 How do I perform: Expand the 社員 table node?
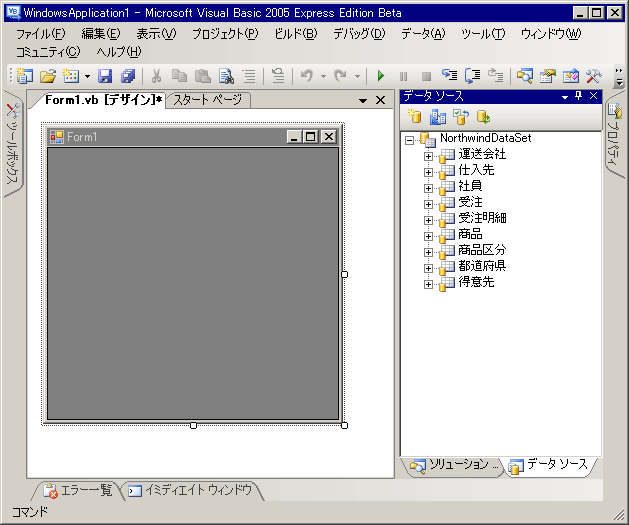coord(428,189)
